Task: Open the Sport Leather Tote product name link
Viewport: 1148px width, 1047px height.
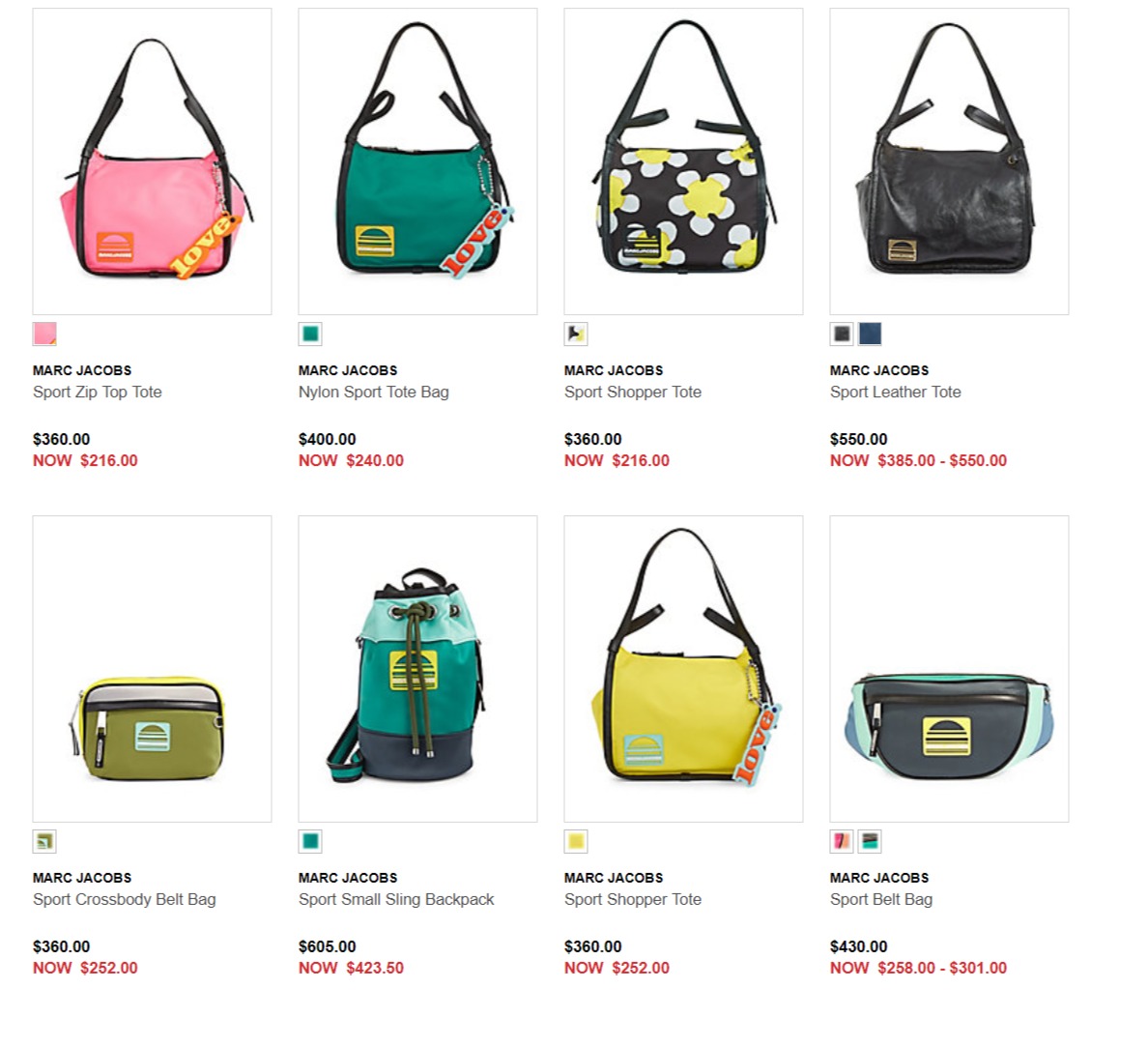Action: coord(896,392)
